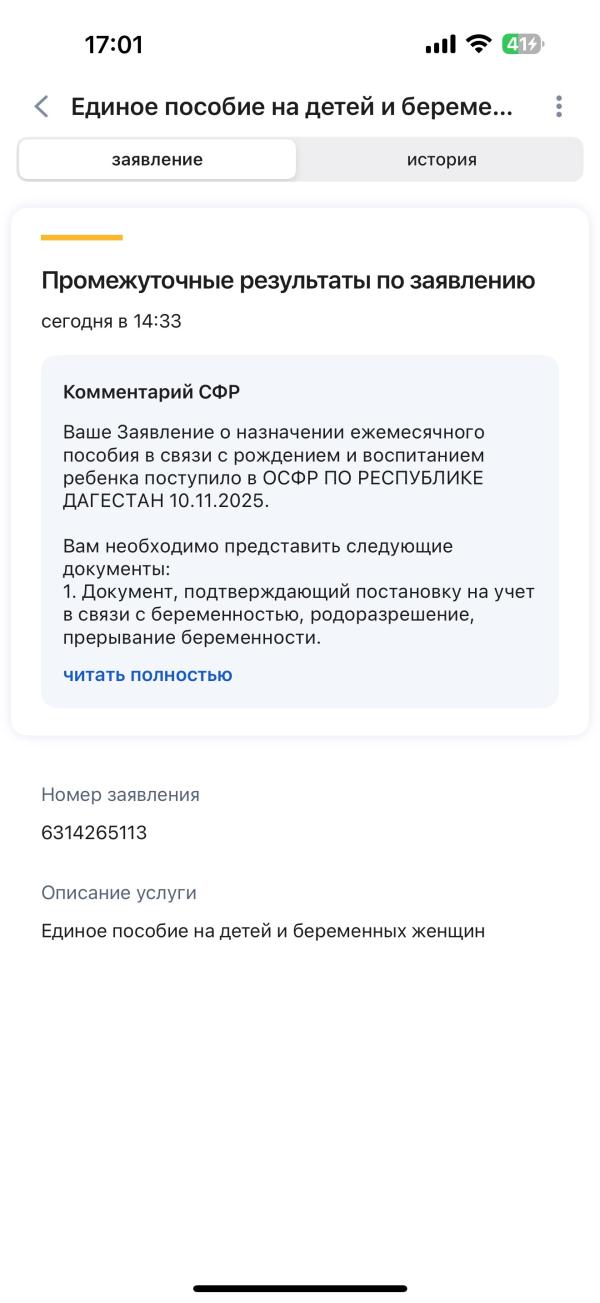Toggle back to the заявление view
Viewport: 600px width, 1303px height.
[x=157, y=159]
